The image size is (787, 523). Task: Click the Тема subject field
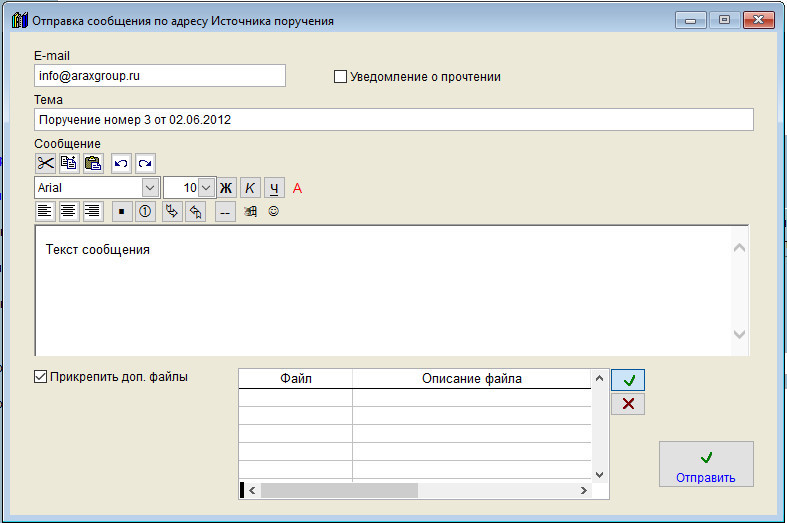pos(394,119)
